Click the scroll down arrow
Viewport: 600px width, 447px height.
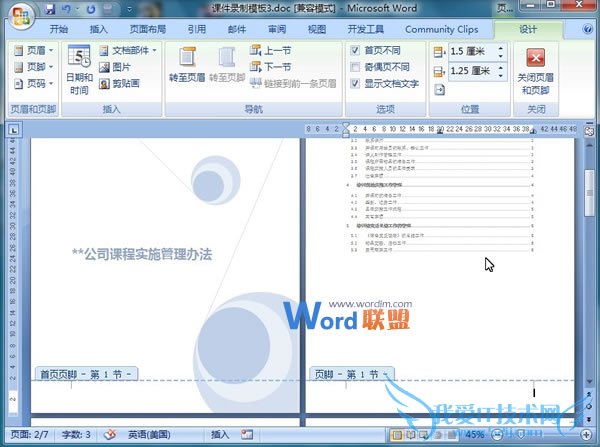pyautogui.click(x=589, y=382)
